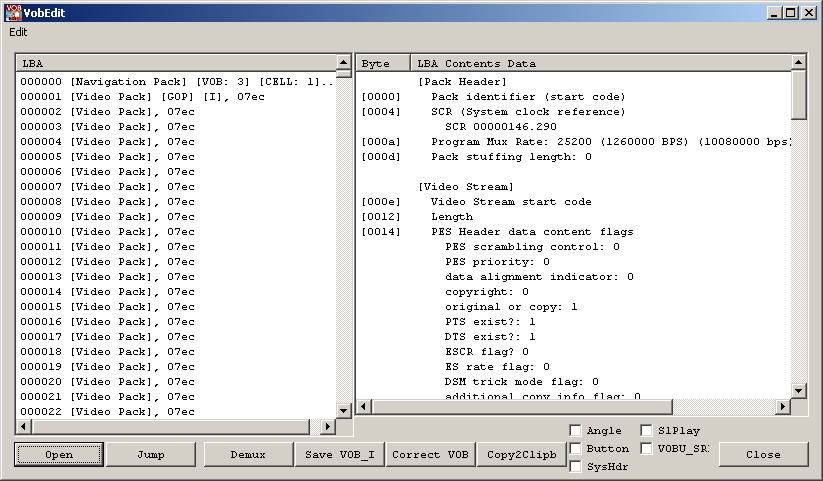Screen dimensions: 823x481
Task: Click right arrow of LBA list horizontal scrollbar
Action: pyautogui.click(x=327, y=426)
